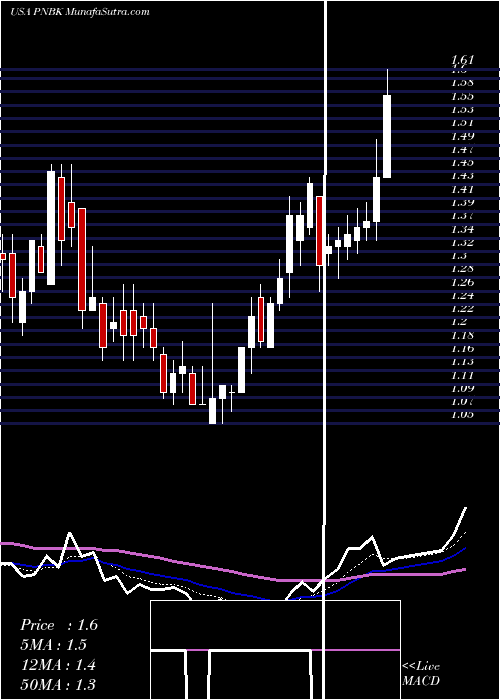The height and width of the screenshot is (700, 500).
Task: Click the 1.28 price axis label
Action: tap(462, 269)
